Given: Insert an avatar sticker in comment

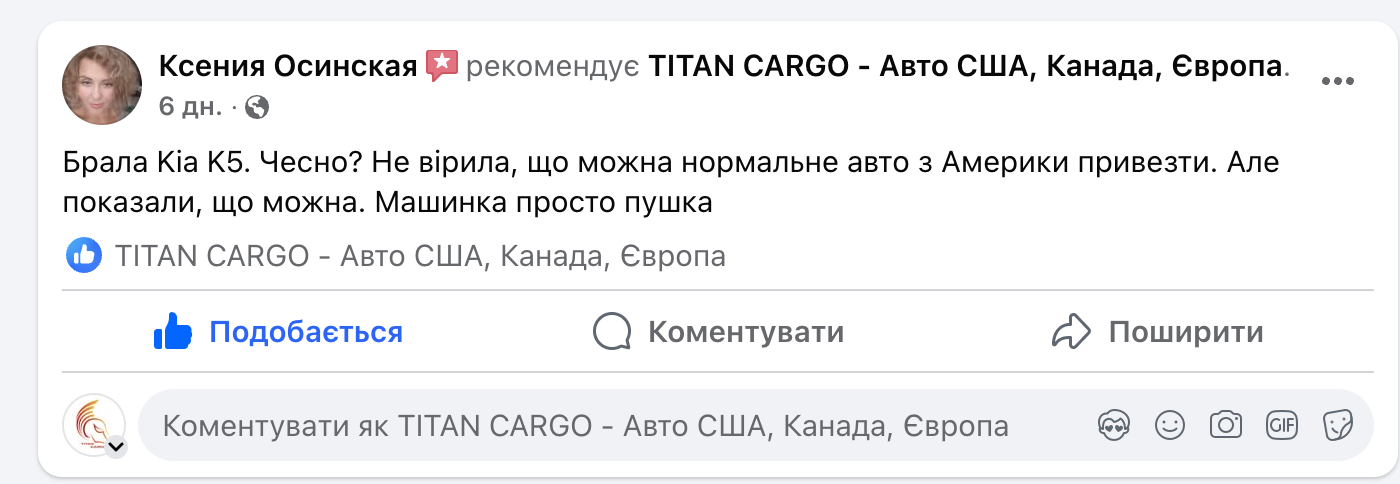Looking at the screenshot, I should pyautogui.click(x=1113, y=426).
